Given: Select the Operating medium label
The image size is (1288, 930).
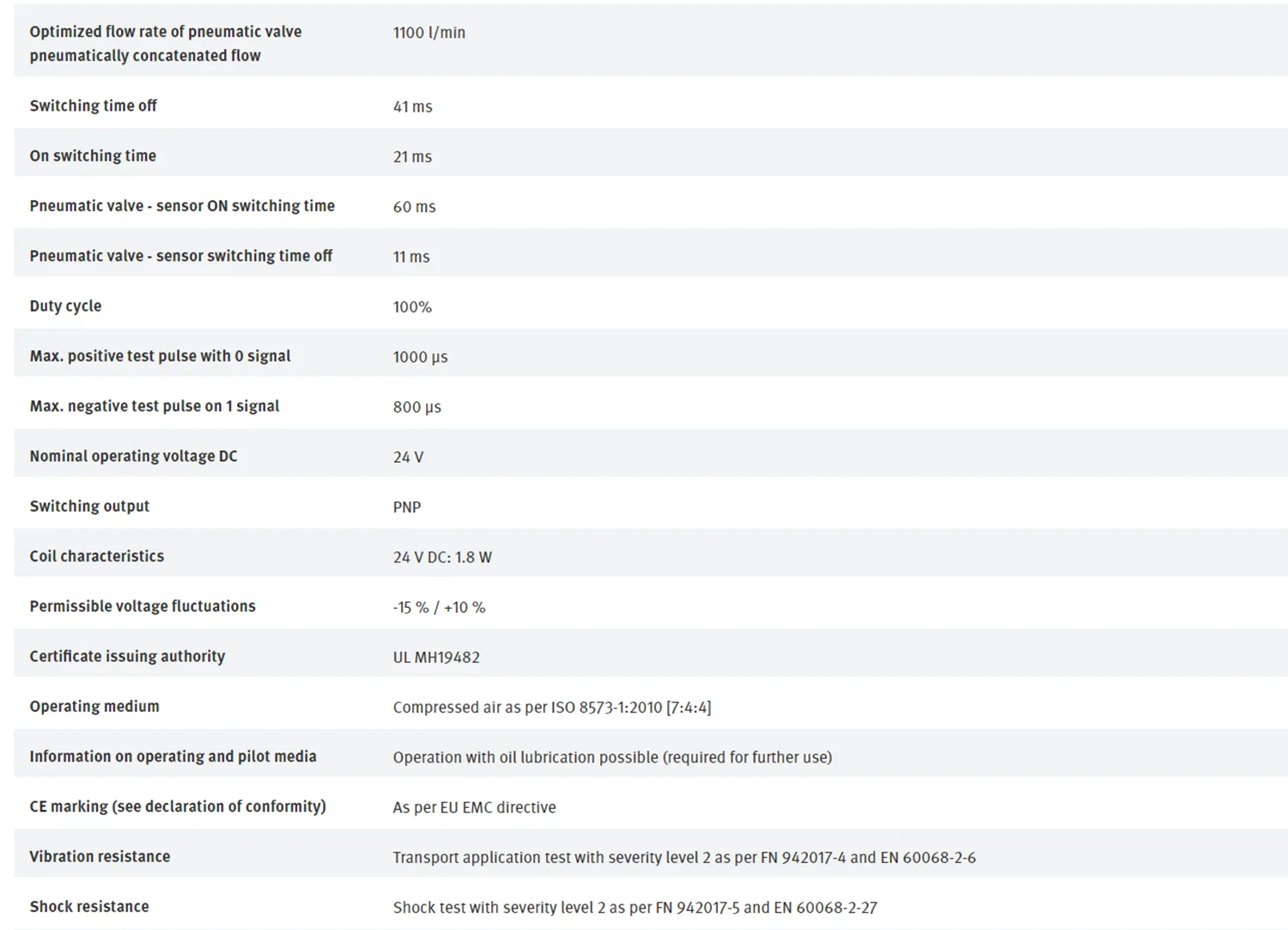Looking at the screenshot, I should (94, 706).
